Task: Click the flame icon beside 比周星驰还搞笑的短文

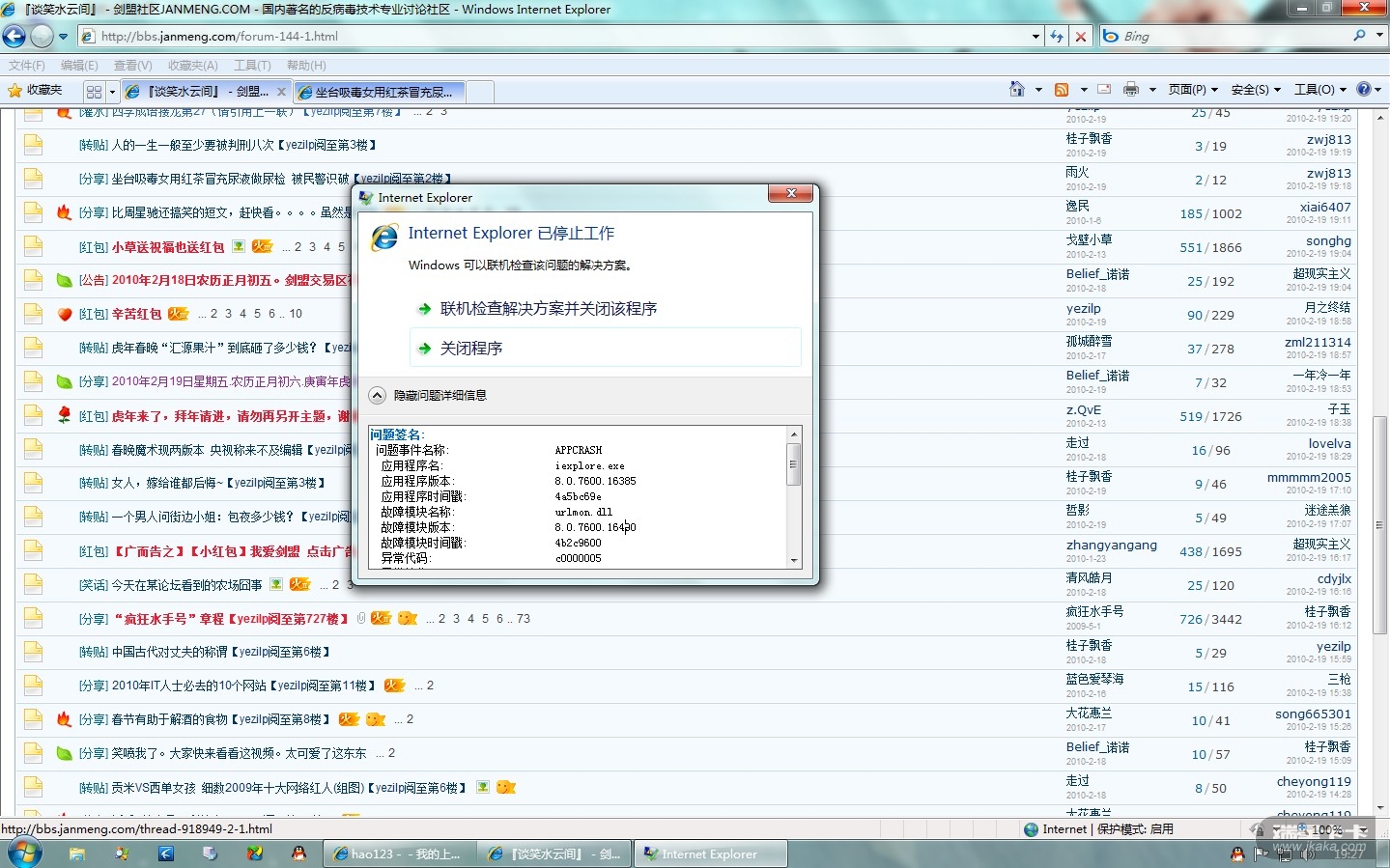Action: click(x=64, y=212)
